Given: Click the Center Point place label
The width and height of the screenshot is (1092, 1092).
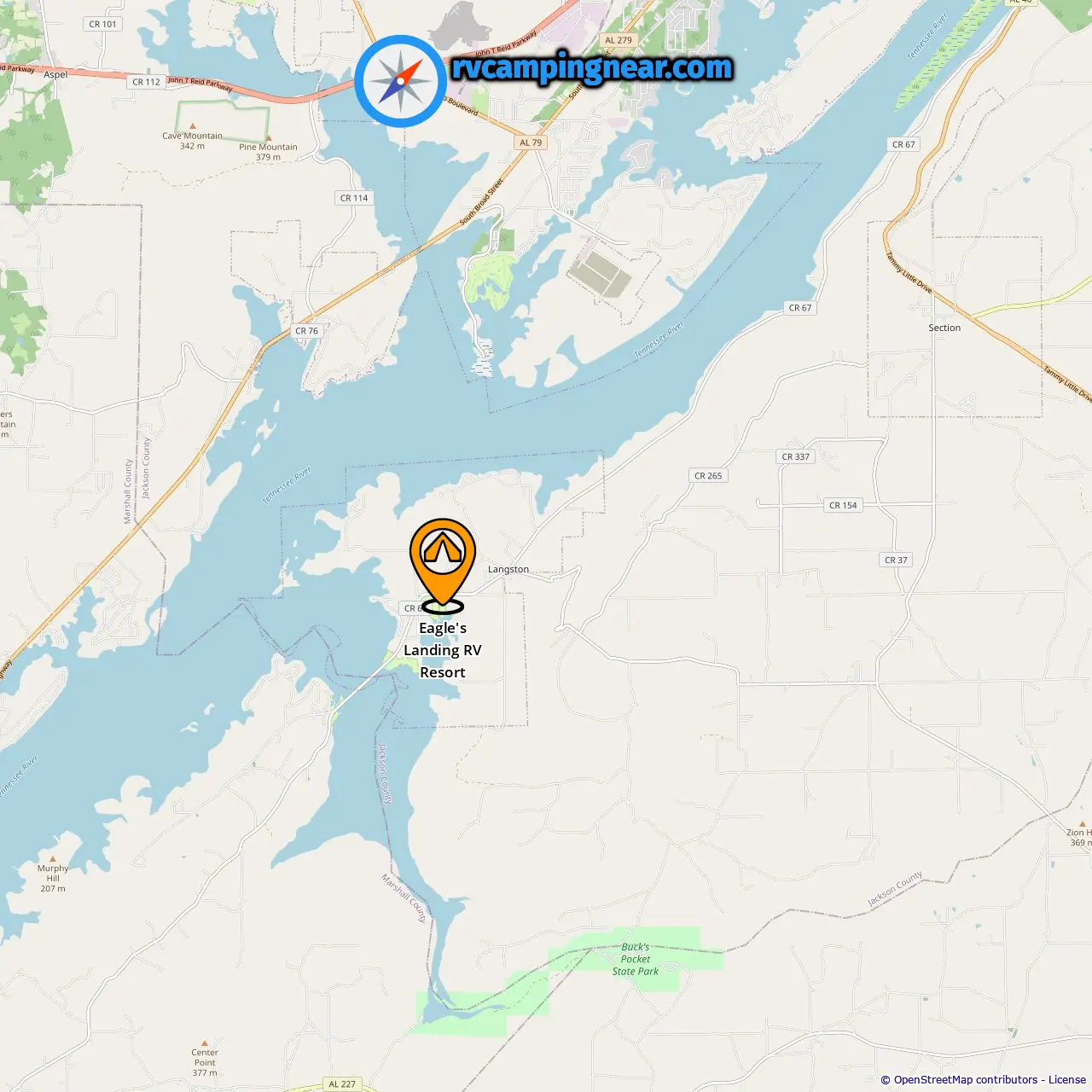Looking at the screenshot, I should [x=205, y=1057].
